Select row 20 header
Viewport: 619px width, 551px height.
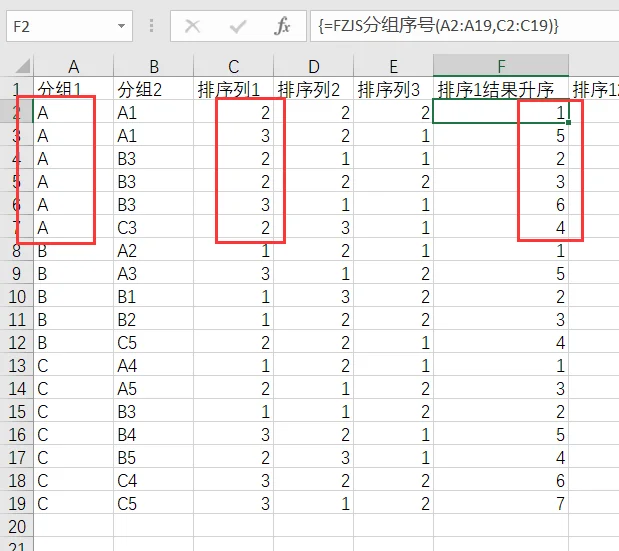click(x=17, y=527)
